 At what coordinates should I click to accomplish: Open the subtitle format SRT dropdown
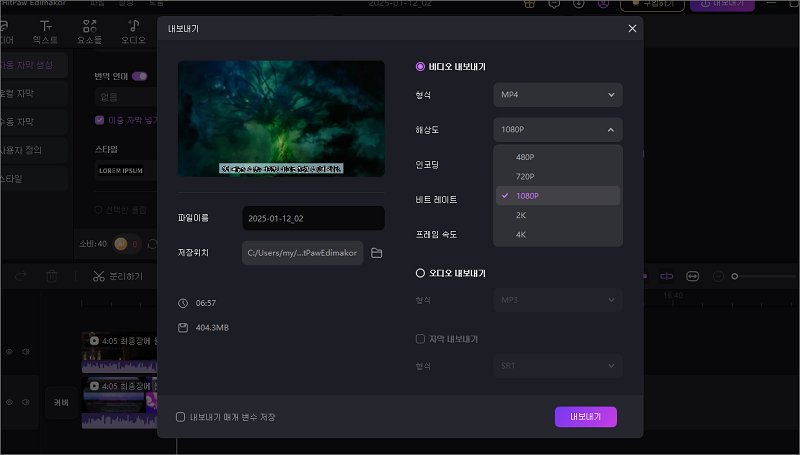point(558,366)
